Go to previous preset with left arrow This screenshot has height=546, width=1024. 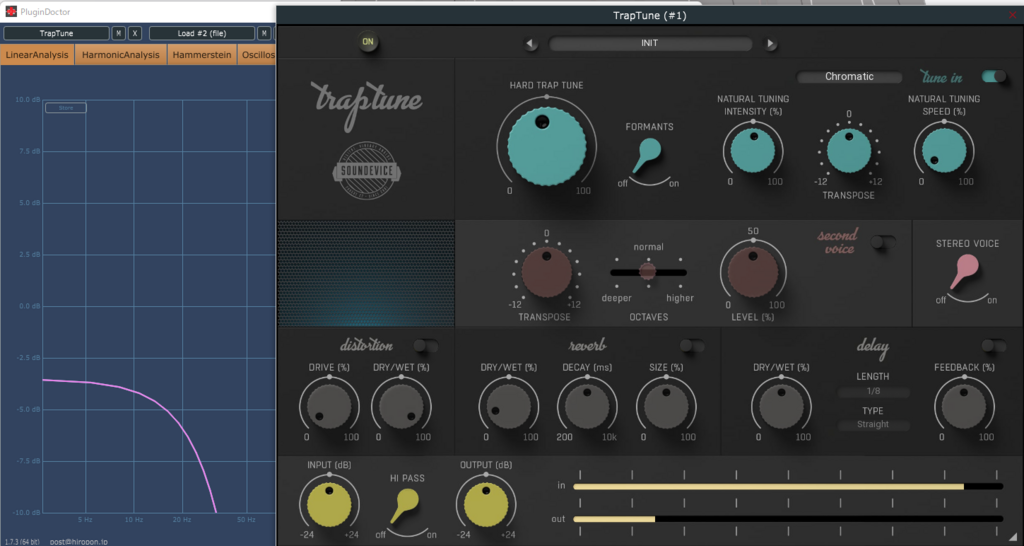pos(530,44)
